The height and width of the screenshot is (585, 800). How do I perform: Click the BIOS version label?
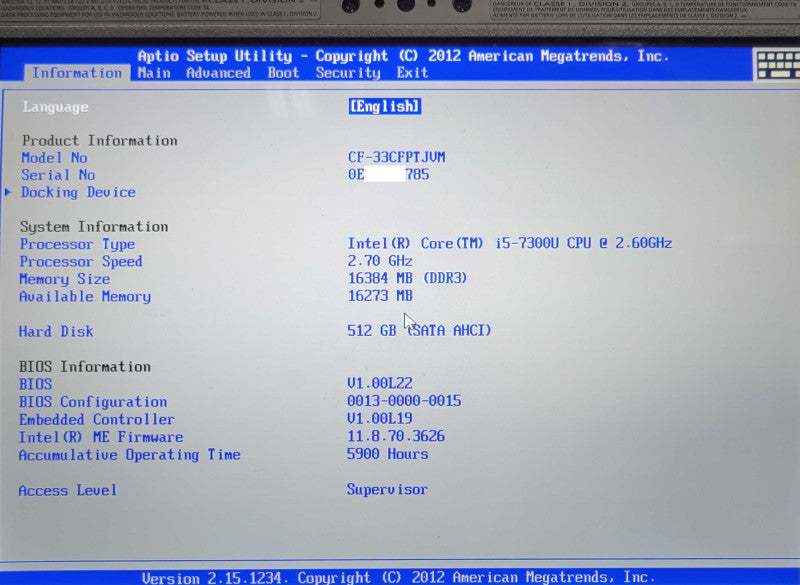[x=35, y=384]
